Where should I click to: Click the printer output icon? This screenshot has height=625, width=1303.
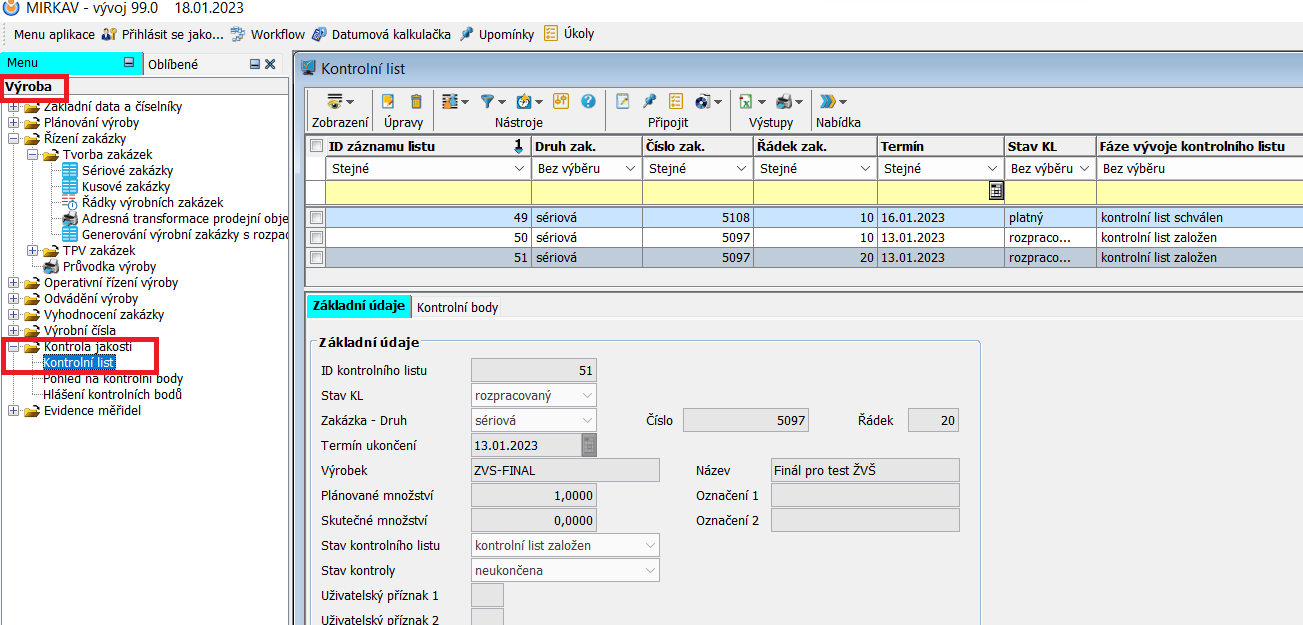pos(784,101)
